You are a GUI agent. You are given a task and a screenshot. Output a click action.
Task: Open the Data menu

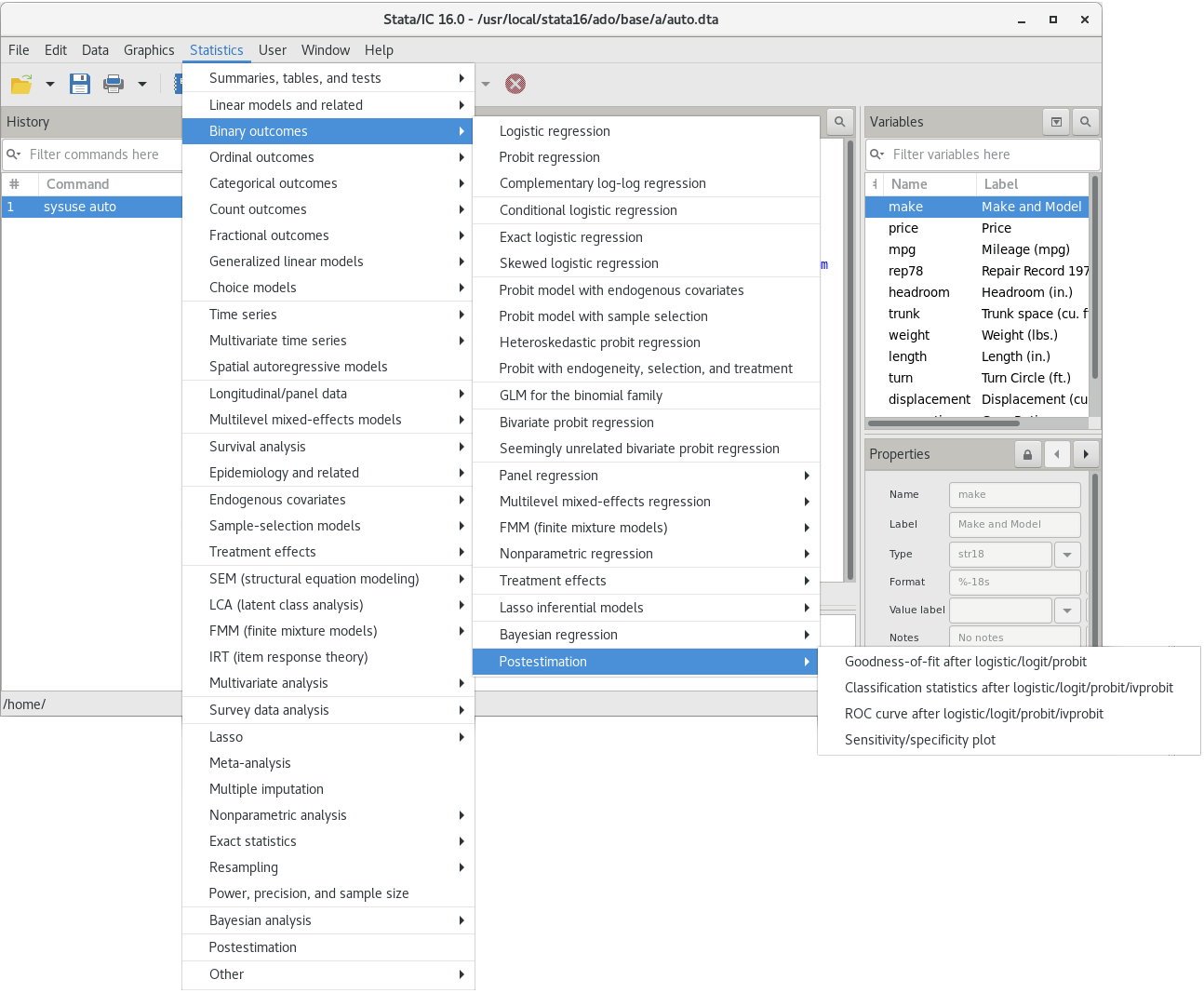(x=95, y=50)
